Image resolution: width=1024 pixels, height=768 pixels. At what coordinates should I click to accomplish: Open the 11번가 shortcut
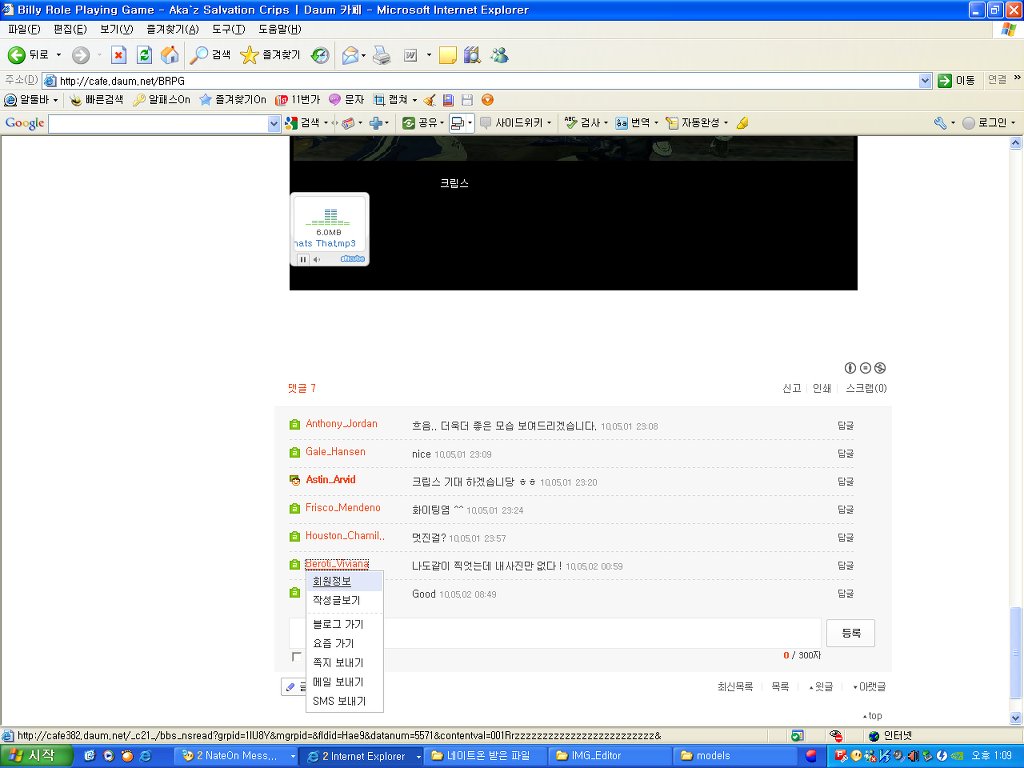click(x=298, y=100)
